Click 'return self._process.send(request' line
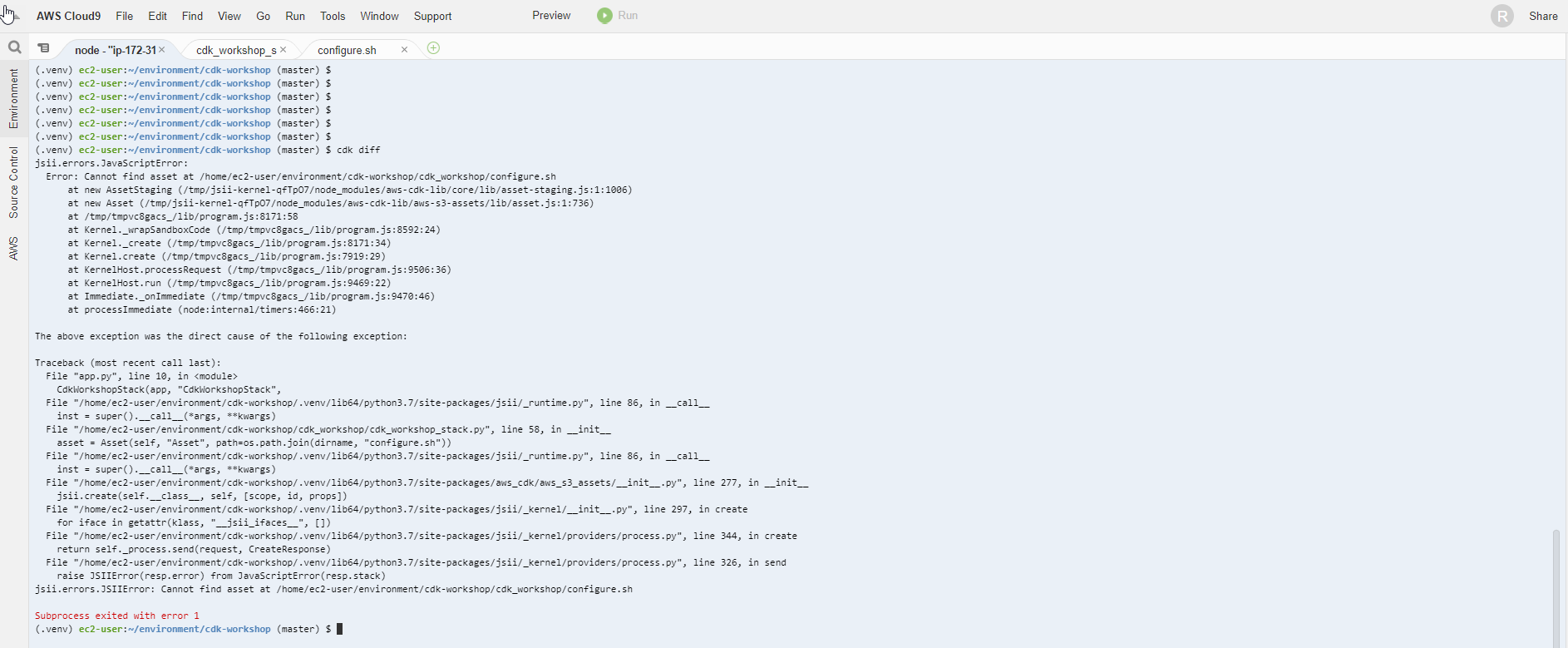This screenshot has width=1568, height=648. coord(194,549)
